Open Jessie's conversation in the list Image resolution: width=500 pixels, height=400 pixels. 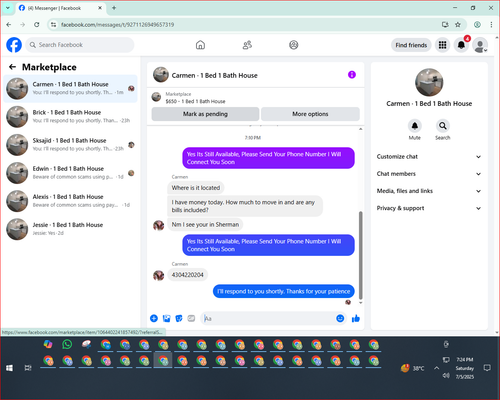tap(70, 229)
